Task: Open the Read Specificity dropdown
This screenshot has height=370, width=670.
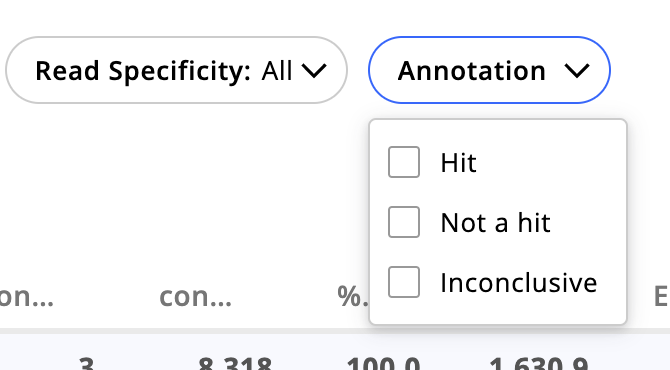Action: 176,70
